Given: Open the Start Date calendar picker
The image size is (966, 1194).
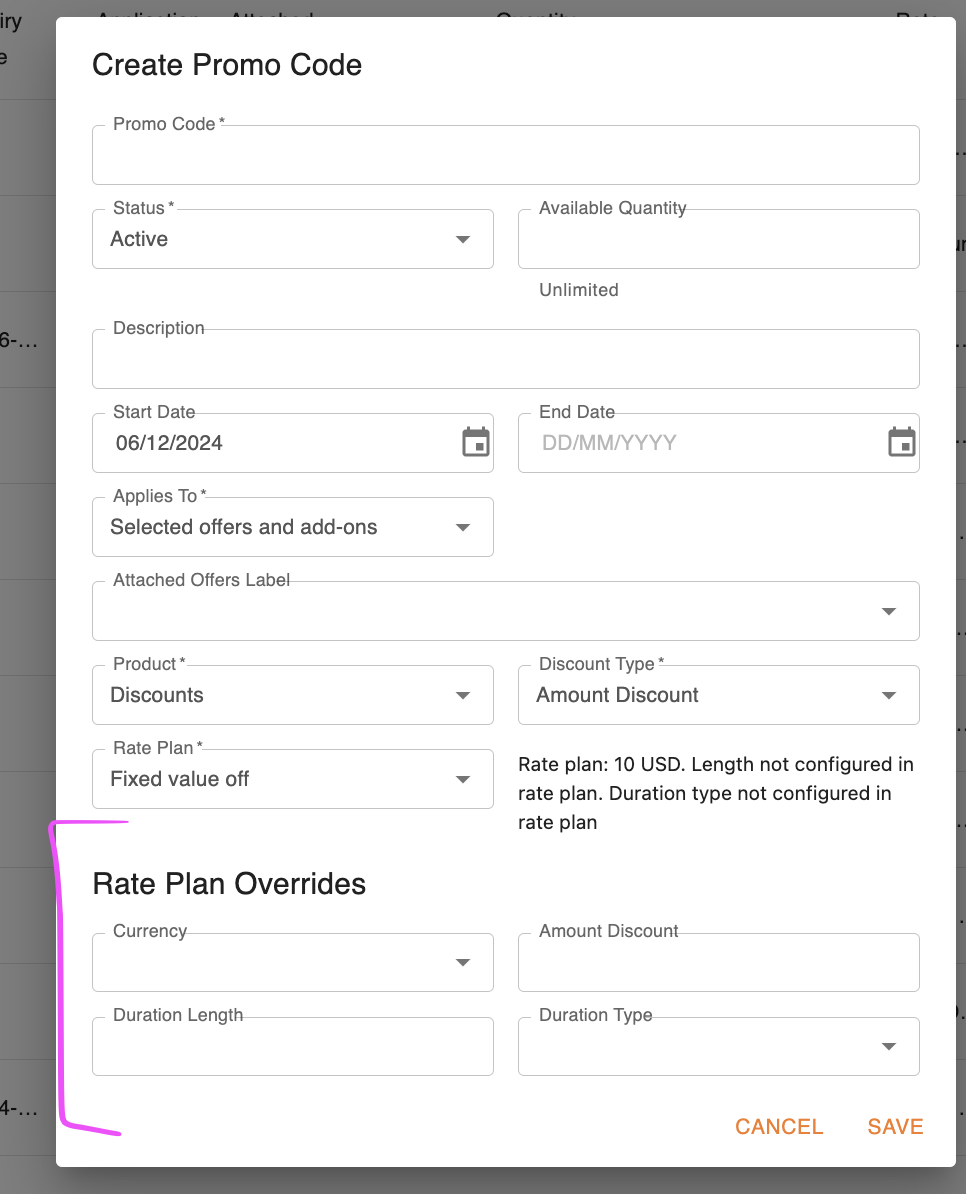Looking at the screenshot, I should (x=476, y=442).
